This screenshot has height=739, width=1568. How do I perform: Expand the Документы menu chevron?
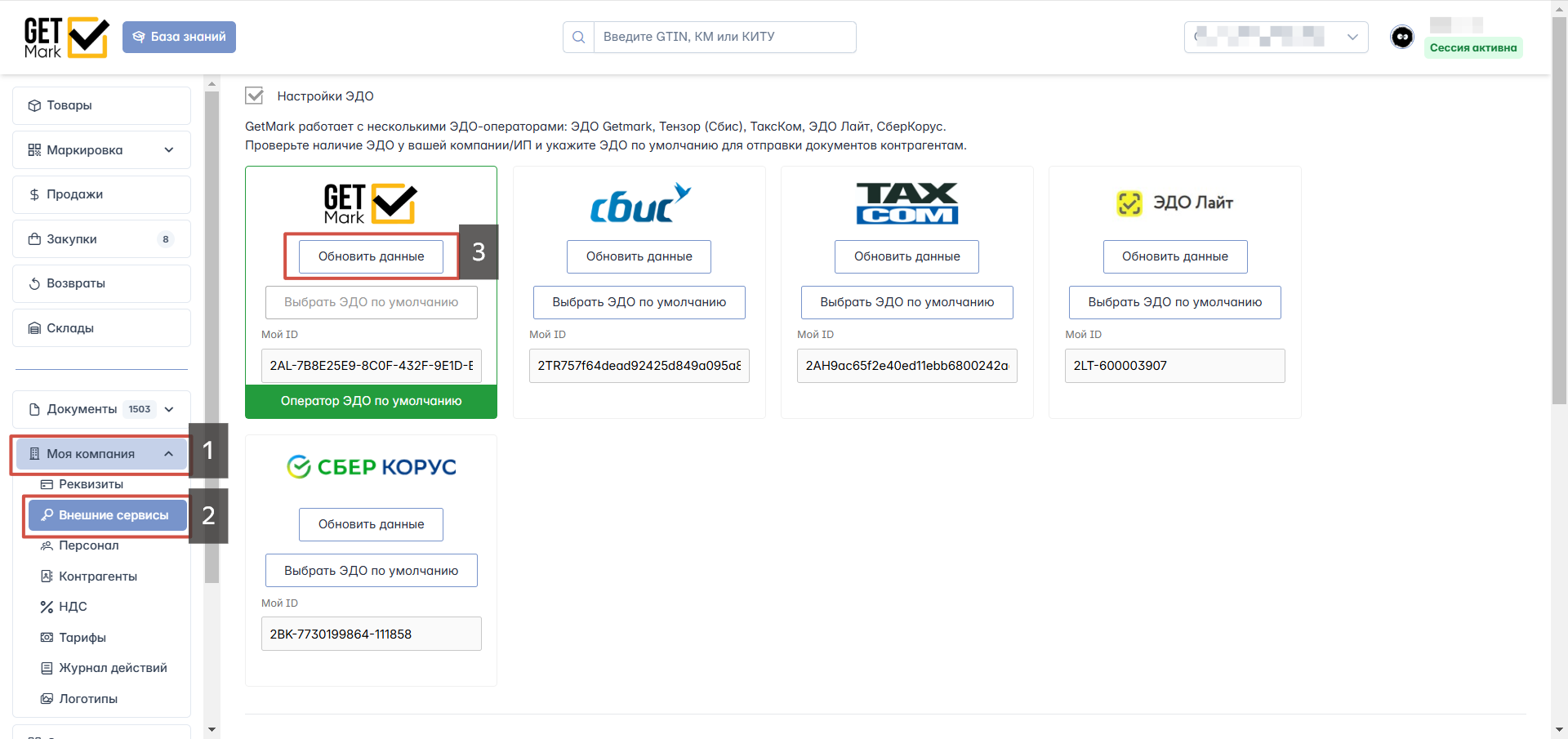click(x=169, y=409)
